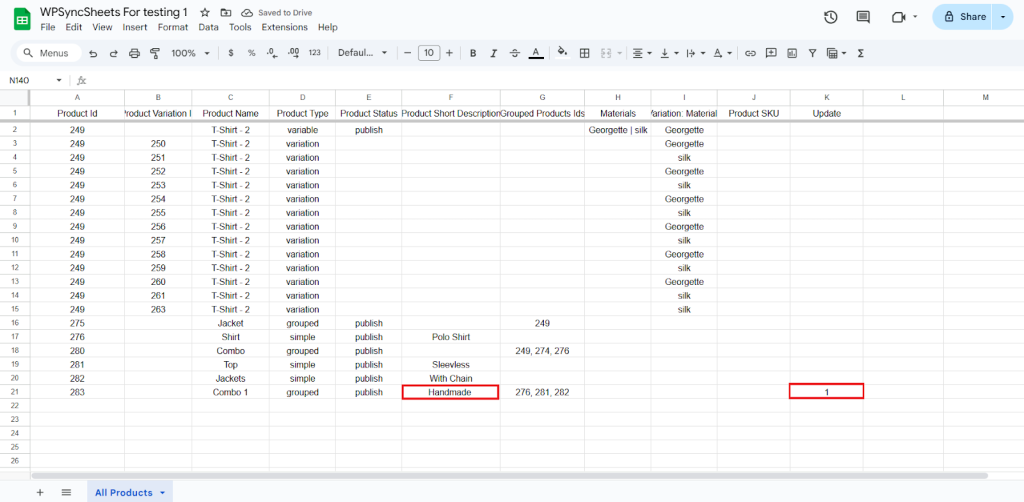Screen dimensions: 1024x502
Task: Open the Insert menu
Action: click(x=135, y=27)
